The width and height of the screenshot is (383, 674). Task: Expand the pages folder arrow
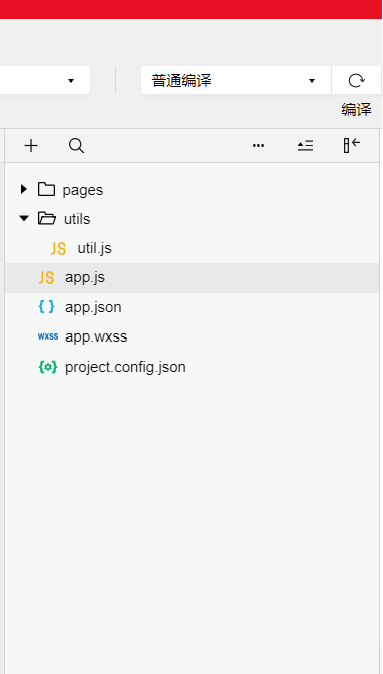pyautogui.click(x=24, y=189)
